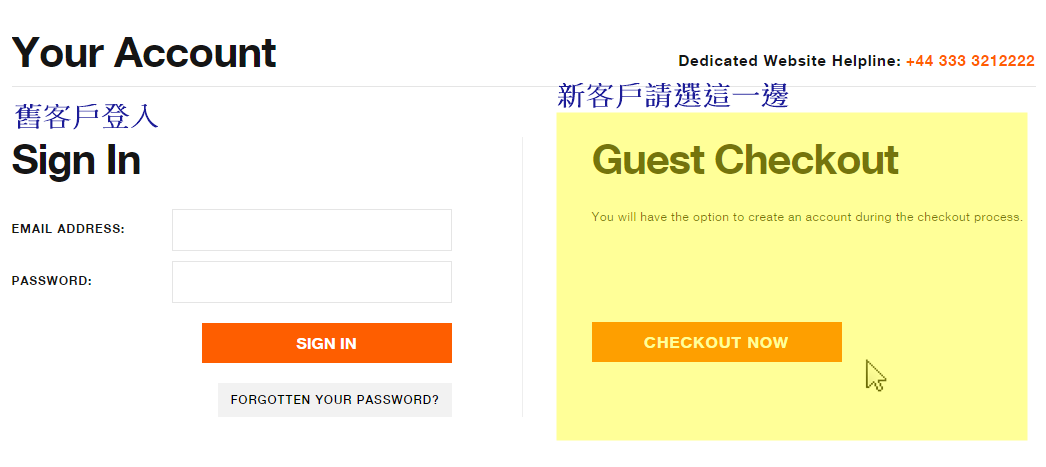Screen dimensions: 1046x467
Task: Click the PASSWORD field label
Action: [51, 281]
